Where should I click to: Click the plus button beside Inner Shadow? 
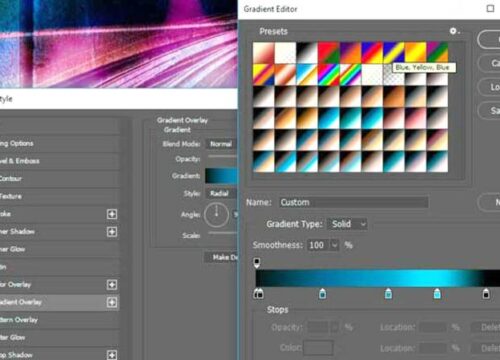click(112, 232)
